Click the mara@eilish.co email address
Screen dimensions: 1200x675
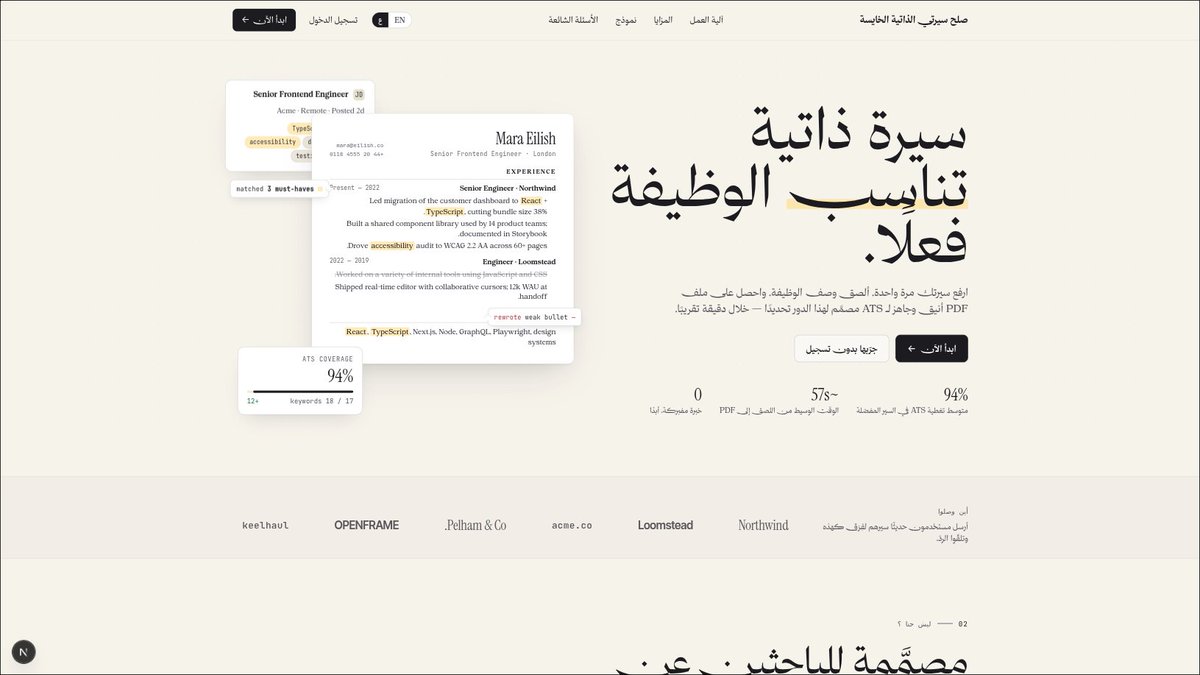pyautogui.click(x=360, y=146)
